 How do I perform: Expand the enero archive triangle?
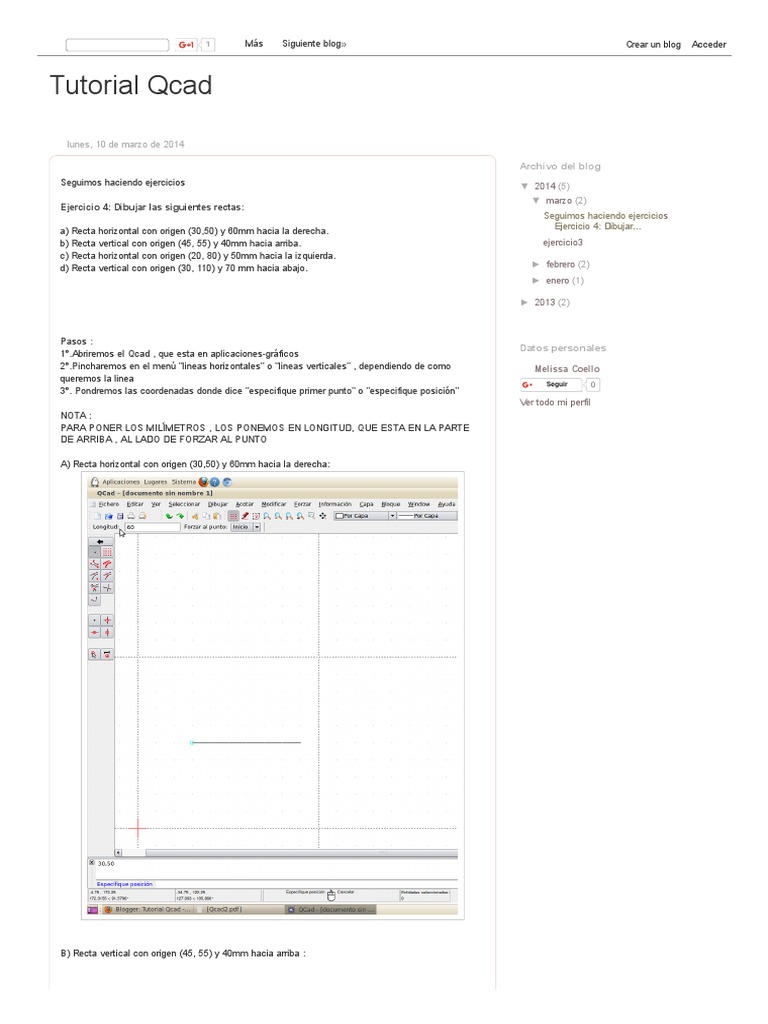click(x=536, y=281)
